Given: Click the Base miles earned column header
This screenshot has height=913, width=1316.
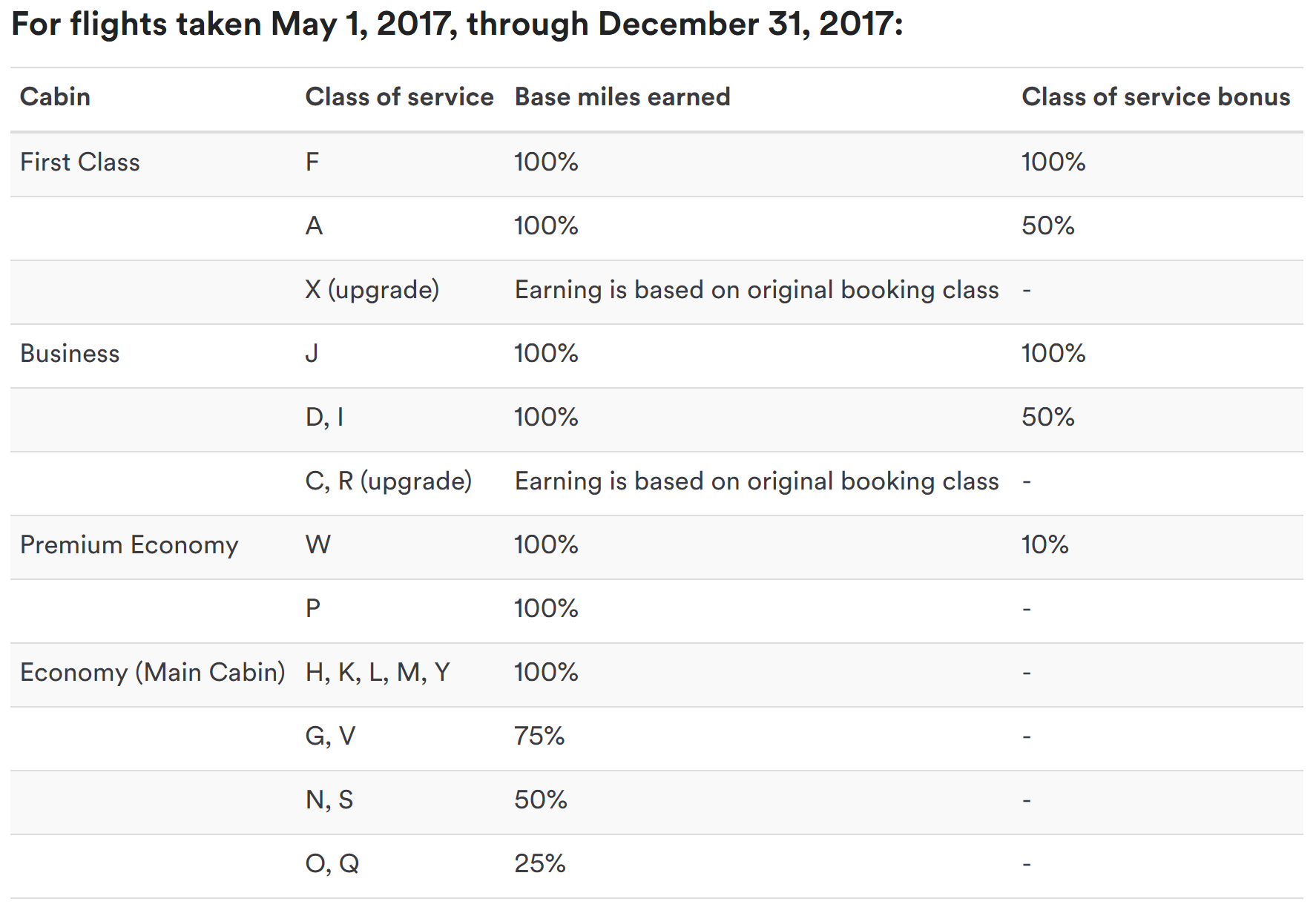Looking at the screenshot, I should pyautogui.click(x=622, y=97).
